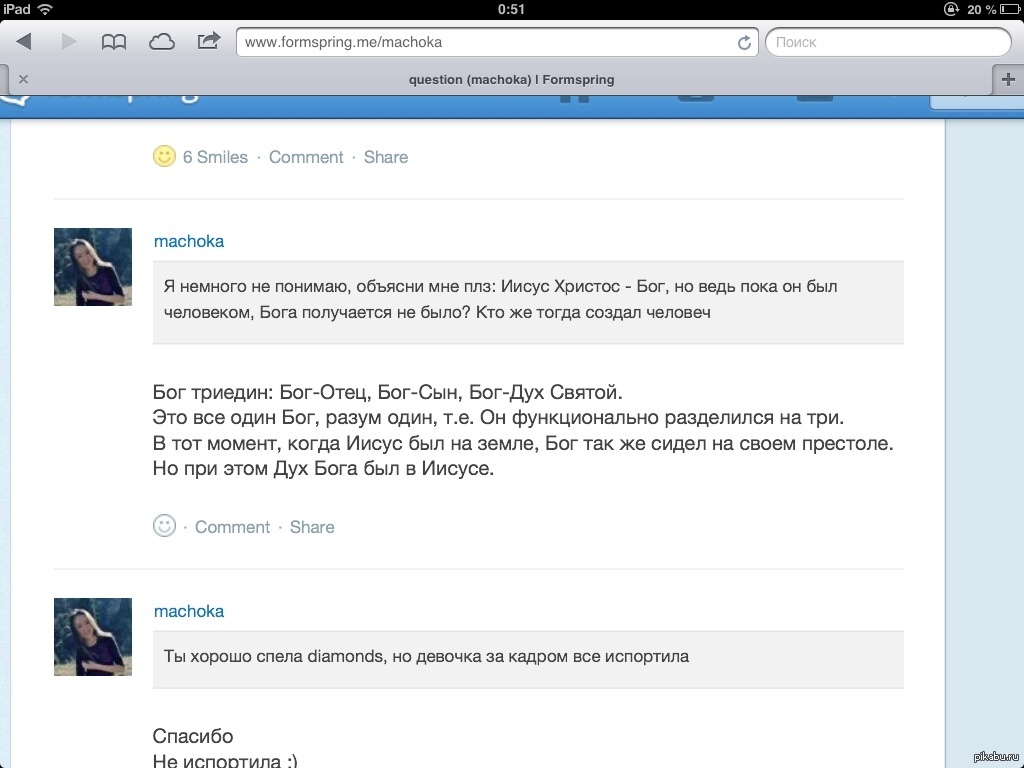Comment on the Trinity answer
This screenshot has height=768, width=1024.
click(x=232, y=527)
